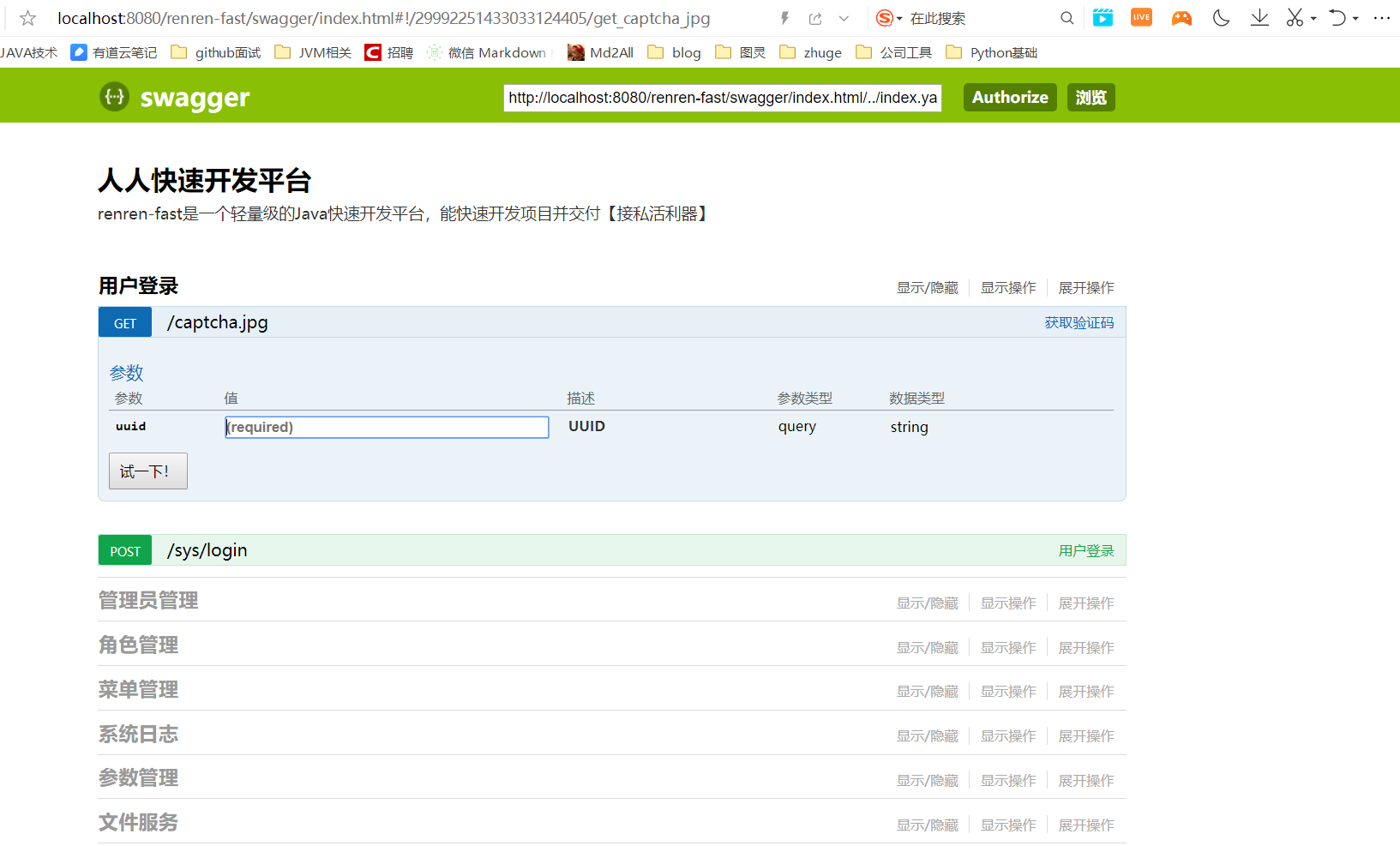Open the scissors screenshot dropdown arrow
This screenshot has height=846, width=1400.
click(1313, 19)
